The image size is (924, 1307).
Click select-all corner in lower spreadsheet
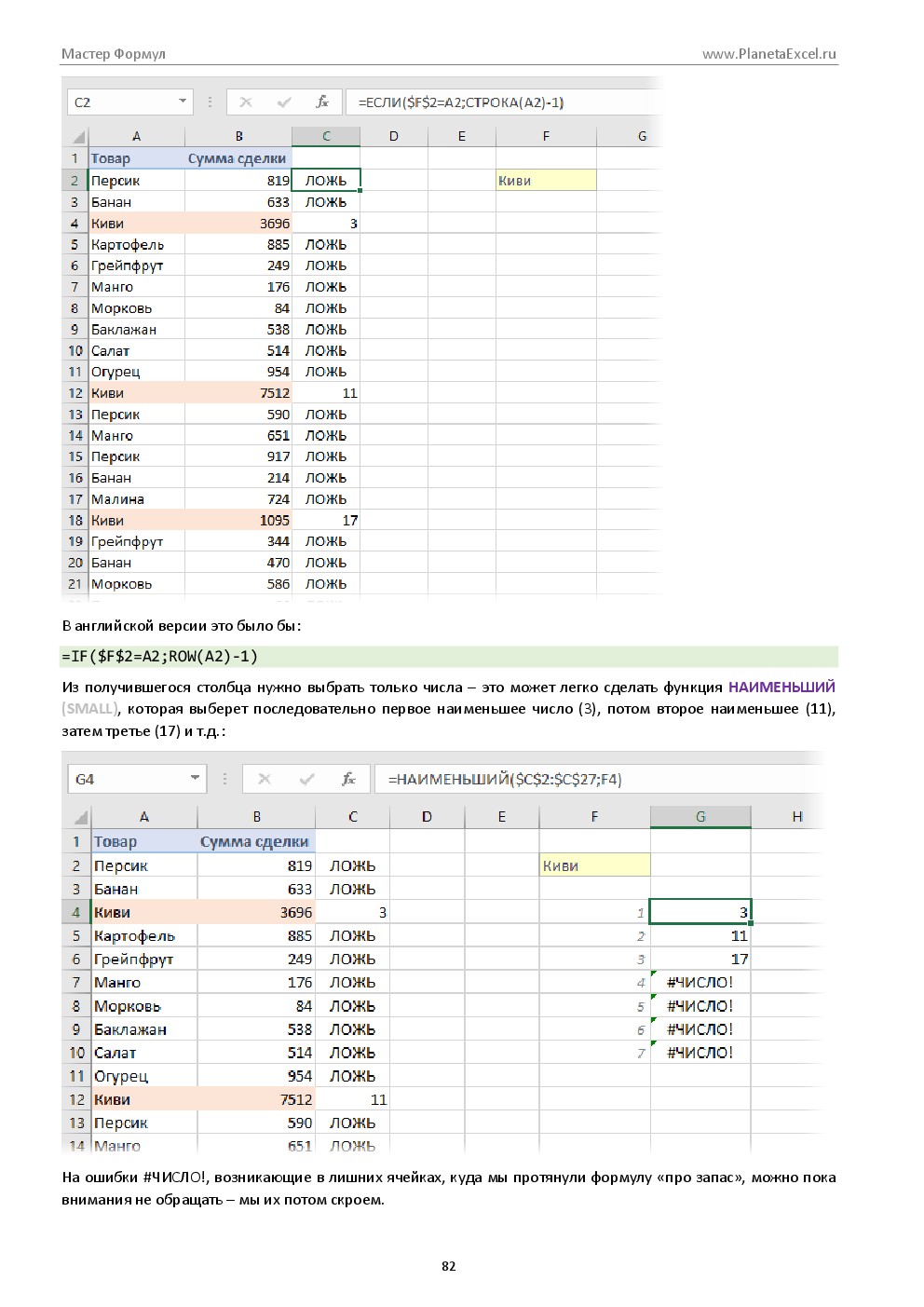pos(78,817)
